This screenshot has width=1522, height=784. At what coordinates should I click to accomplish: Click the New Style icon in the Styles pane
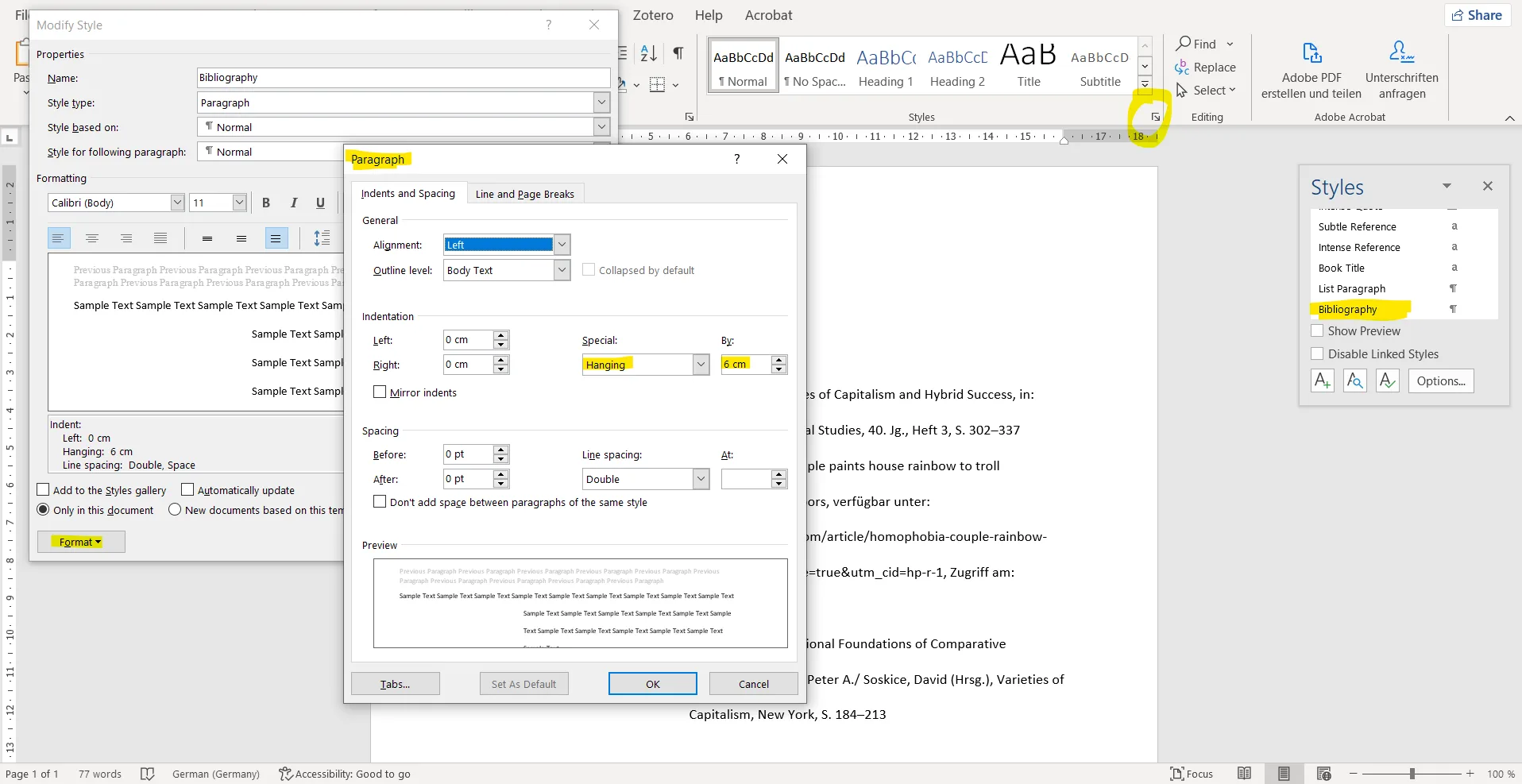[1323, 381]
